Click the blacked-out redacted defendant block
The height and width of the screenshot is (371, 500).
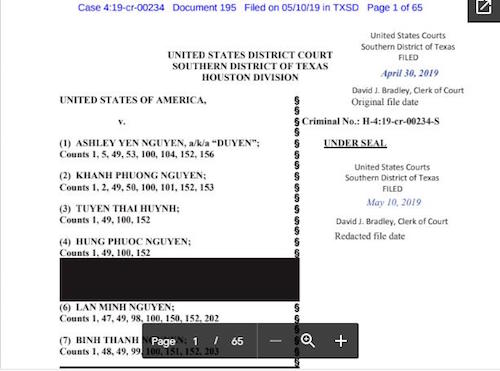pyautogui.click(x=180, y=279)
